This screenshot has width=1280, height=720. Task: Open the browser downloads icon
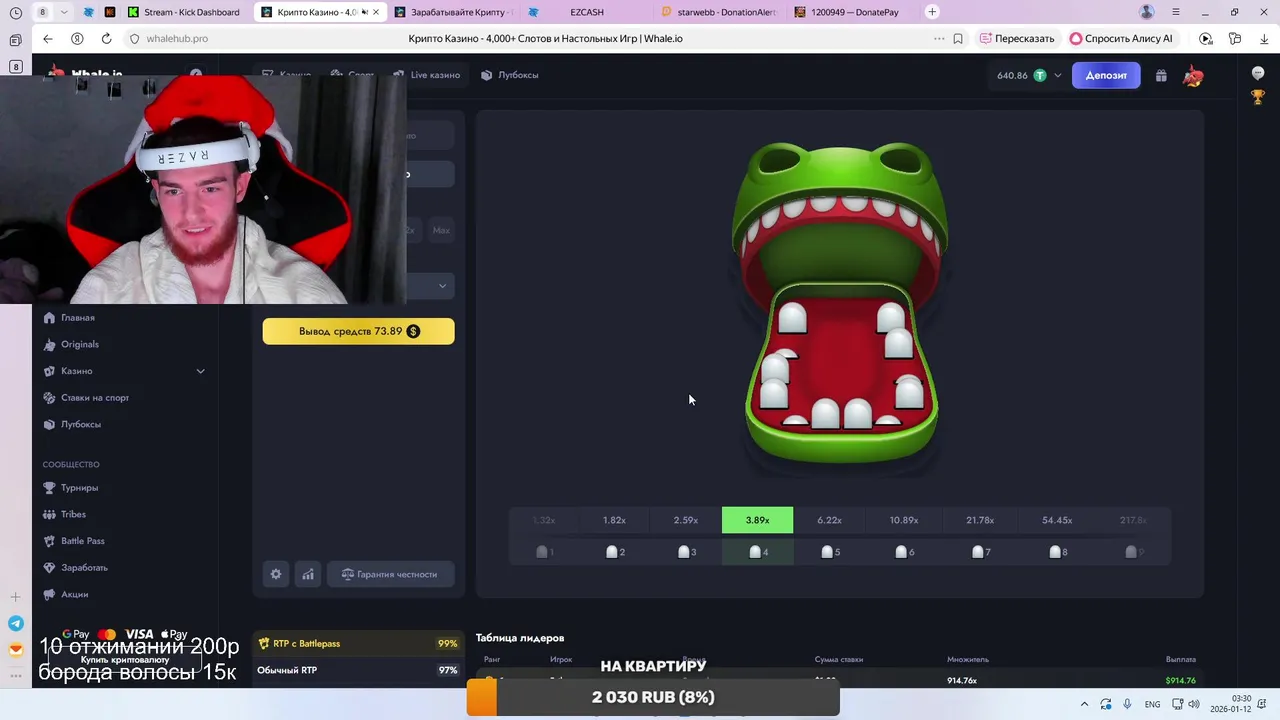(x=1263, y=38)
